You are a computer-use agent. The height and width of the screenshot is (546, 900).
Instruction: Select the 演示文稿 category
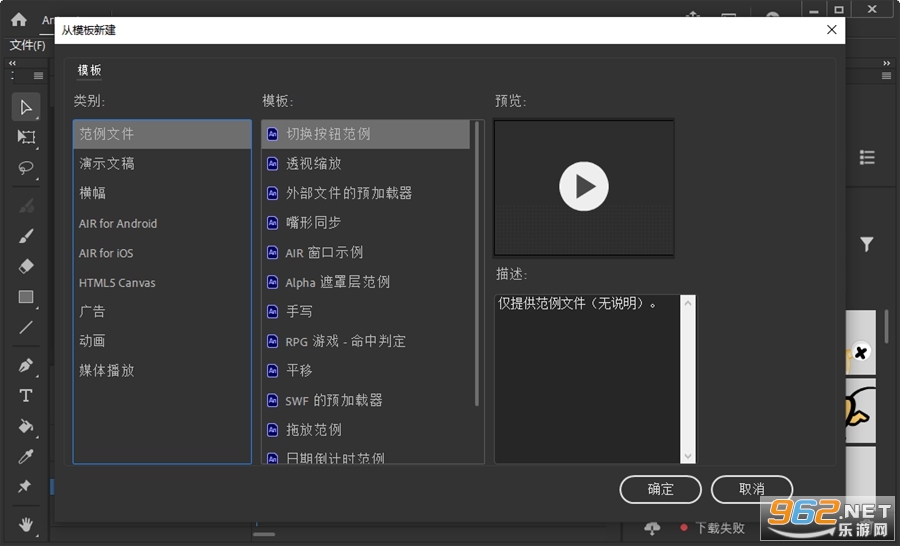162,164
